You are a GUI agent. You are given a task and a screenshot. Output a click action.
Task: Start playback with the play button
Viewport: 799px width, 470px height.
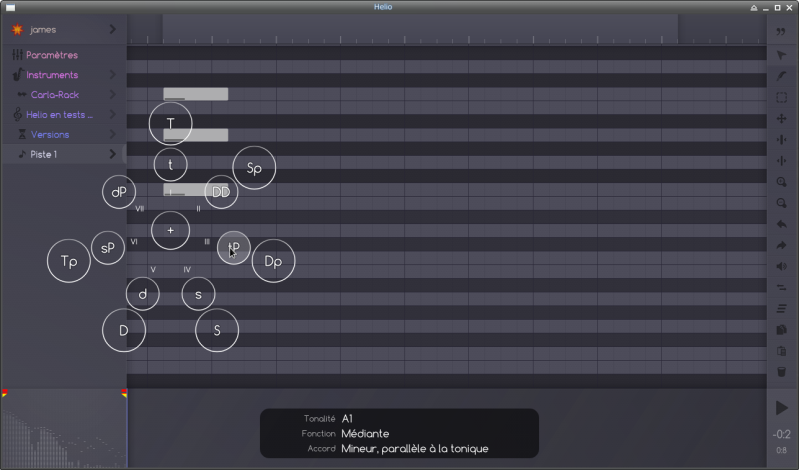point(781,408)
